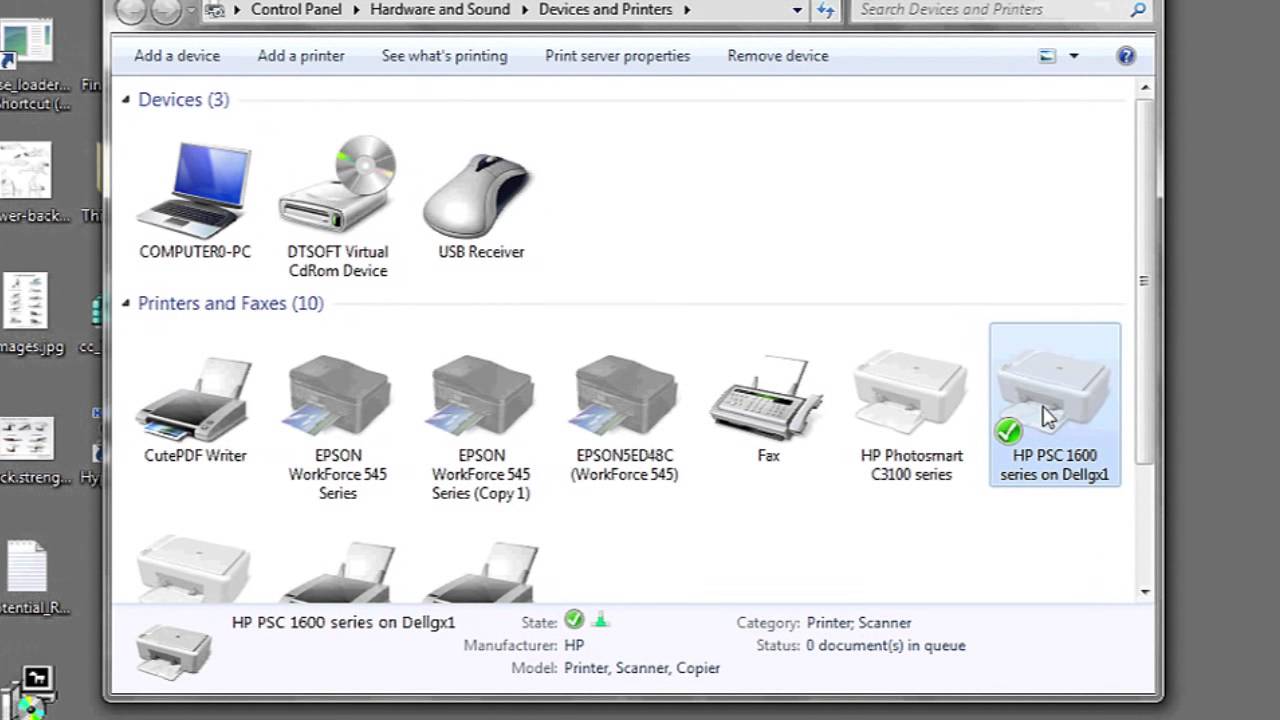Image resolution: width=1280 pixels, height=720 pixels.
Task: Click the refresh arrows button beside address bar
Action: click(x=825, y=10)
